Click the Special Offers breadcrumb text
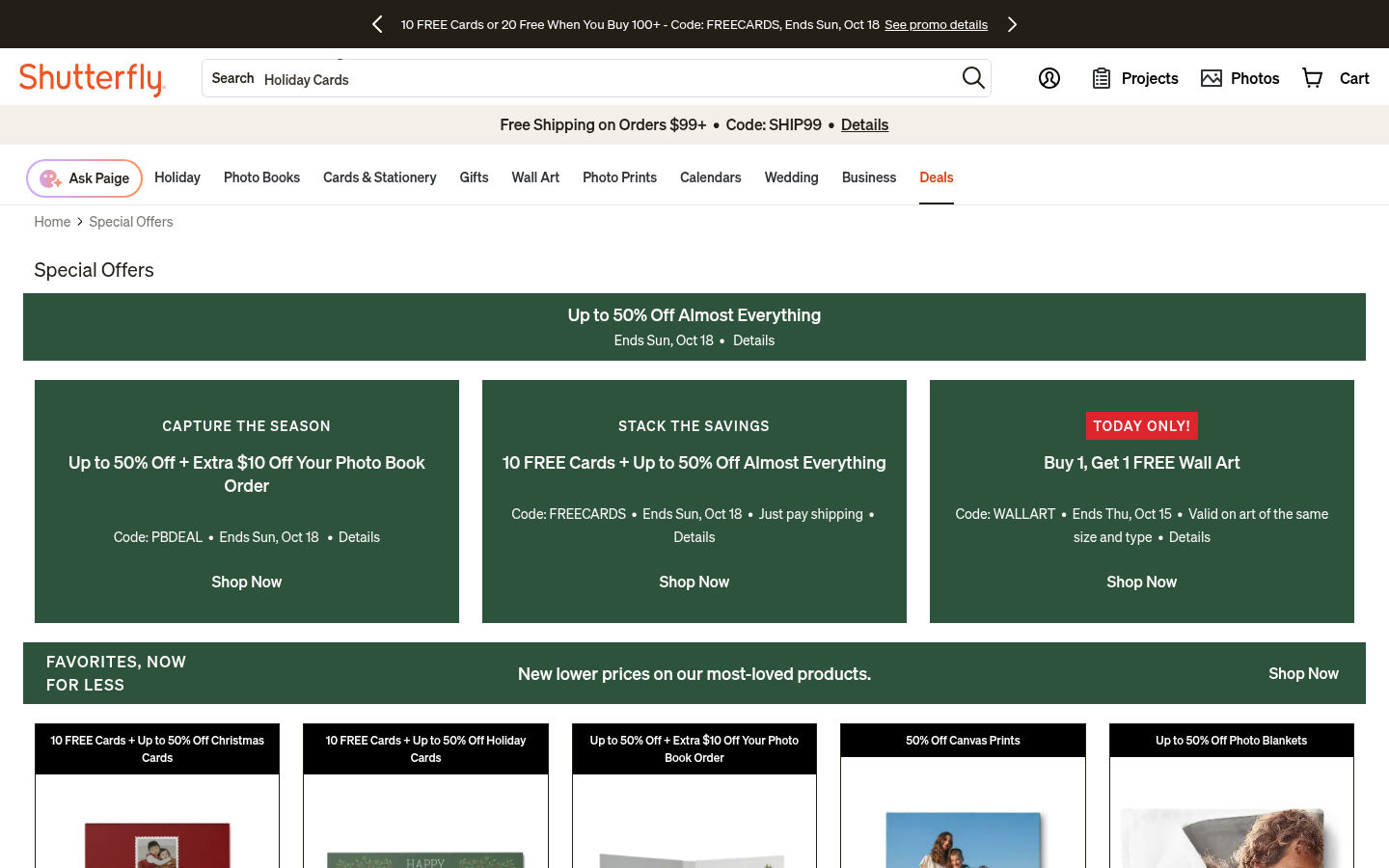 point(131,222)
